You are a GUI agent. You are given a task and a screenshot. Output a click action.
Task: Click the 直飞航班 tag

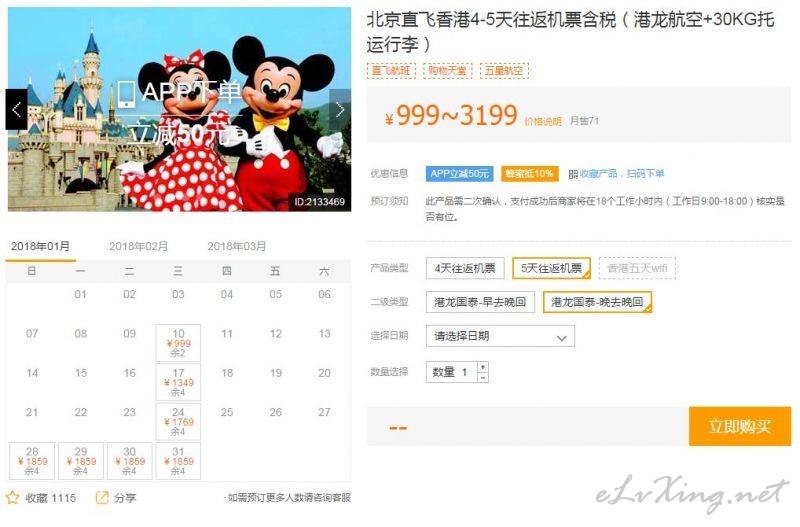(x=391, y=70)
